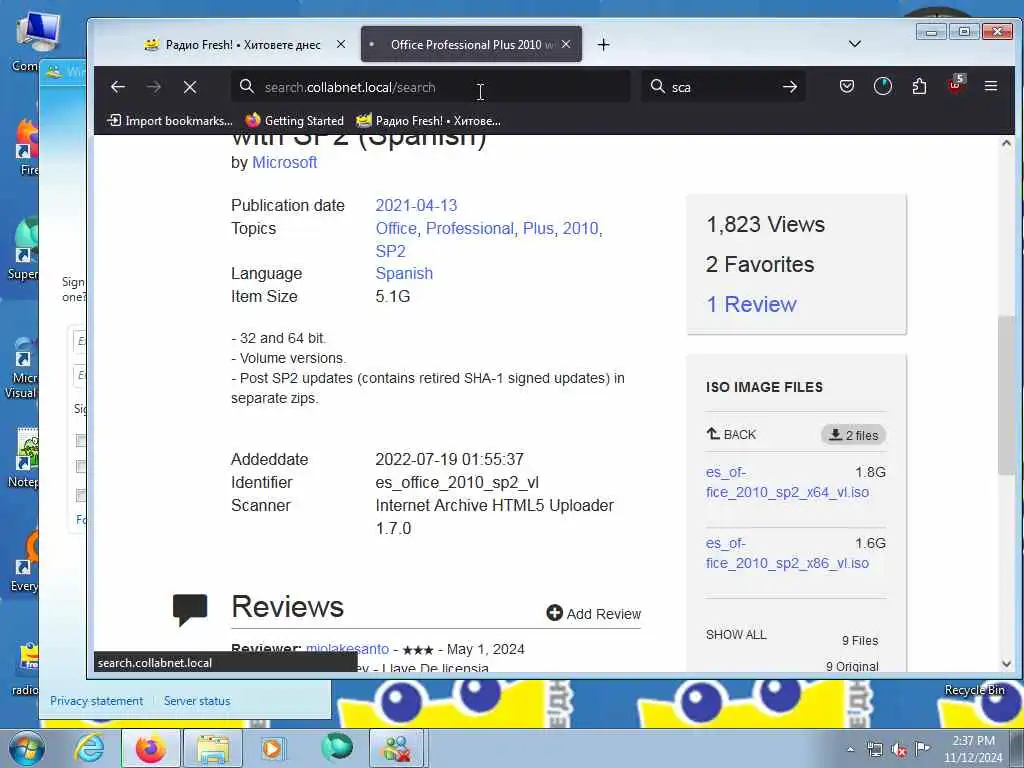Launch Internet Explorer from taskbar
The height and width of the screenshot is (768, 1024).
(x=89, y=748)
